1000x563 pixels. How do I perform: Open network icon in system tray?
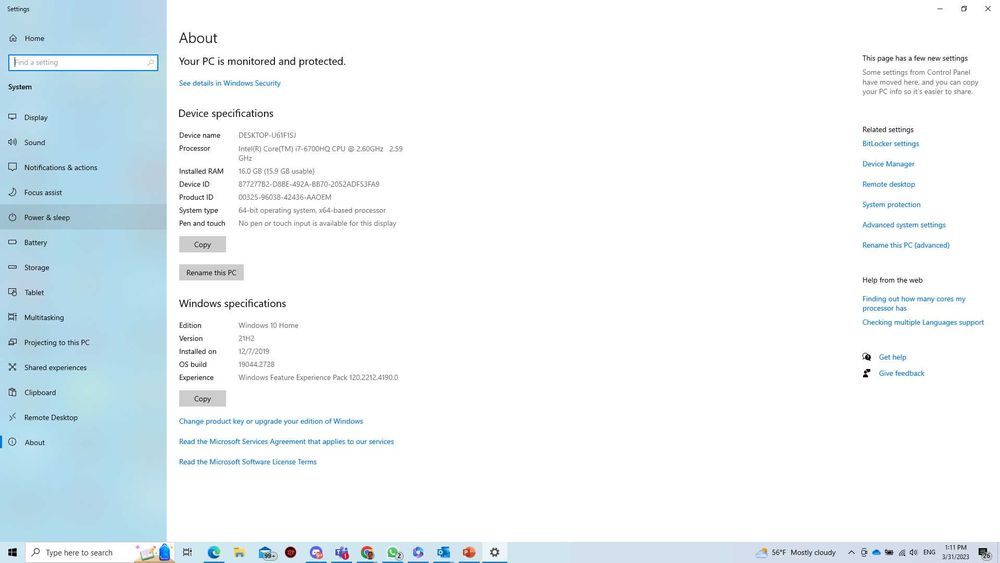[902, 553]
